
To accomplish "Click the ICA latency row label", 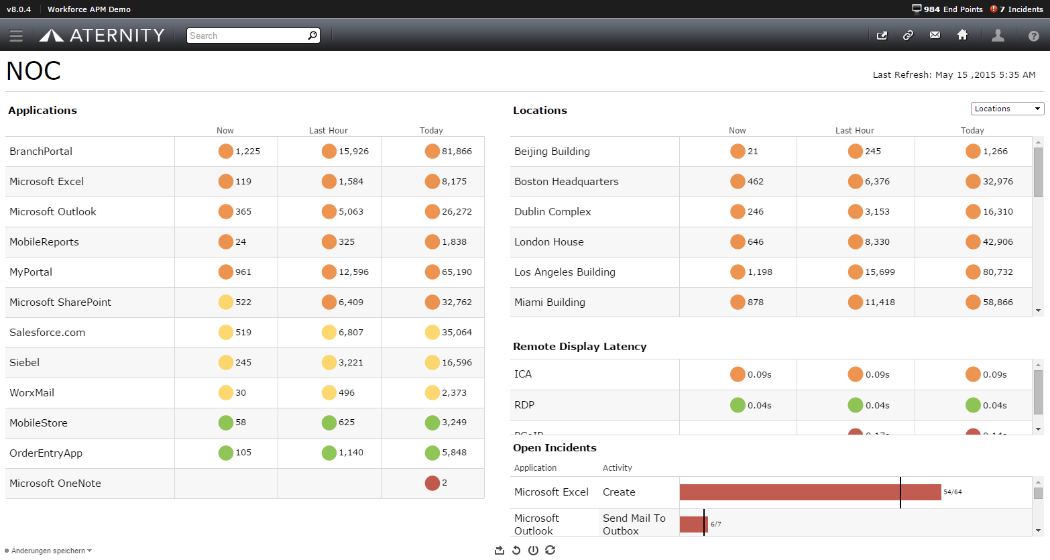I will (x=523, y=374).
